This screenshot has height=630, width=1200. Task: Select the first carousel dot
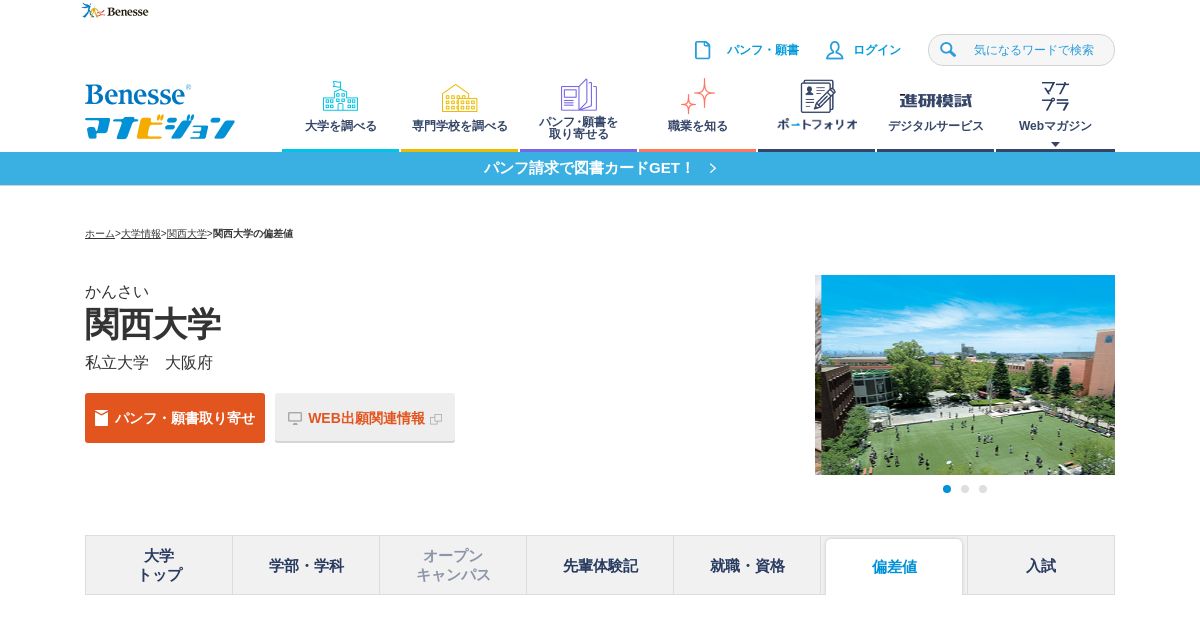[947, 489]
